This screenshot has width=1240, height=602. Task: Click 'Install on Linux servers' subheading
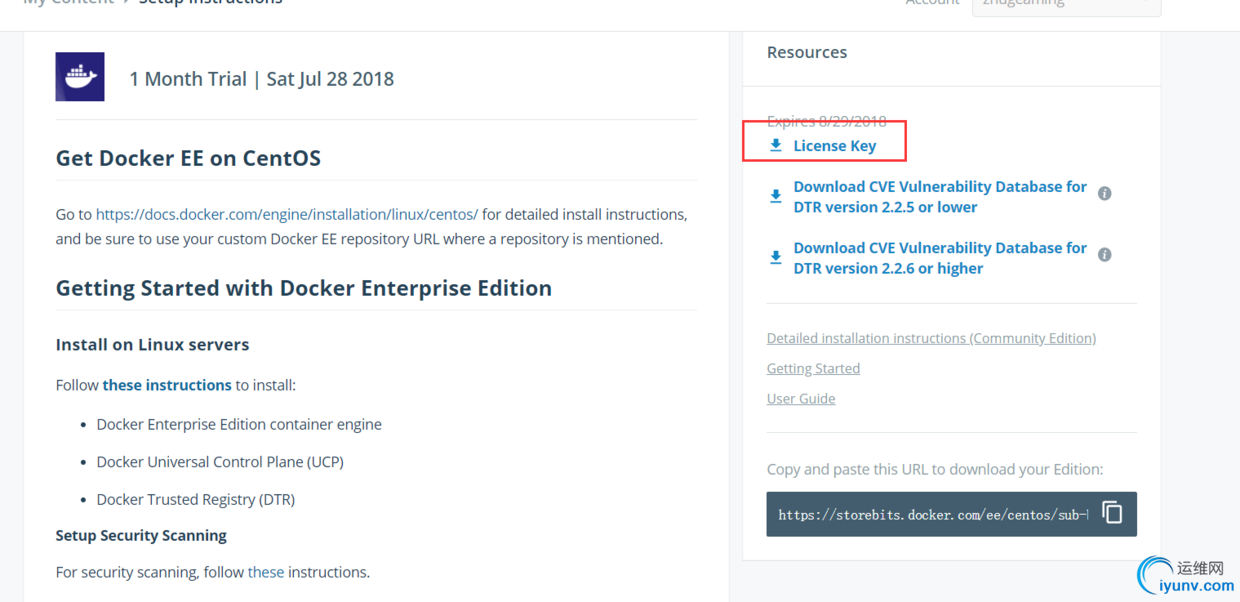152,345
